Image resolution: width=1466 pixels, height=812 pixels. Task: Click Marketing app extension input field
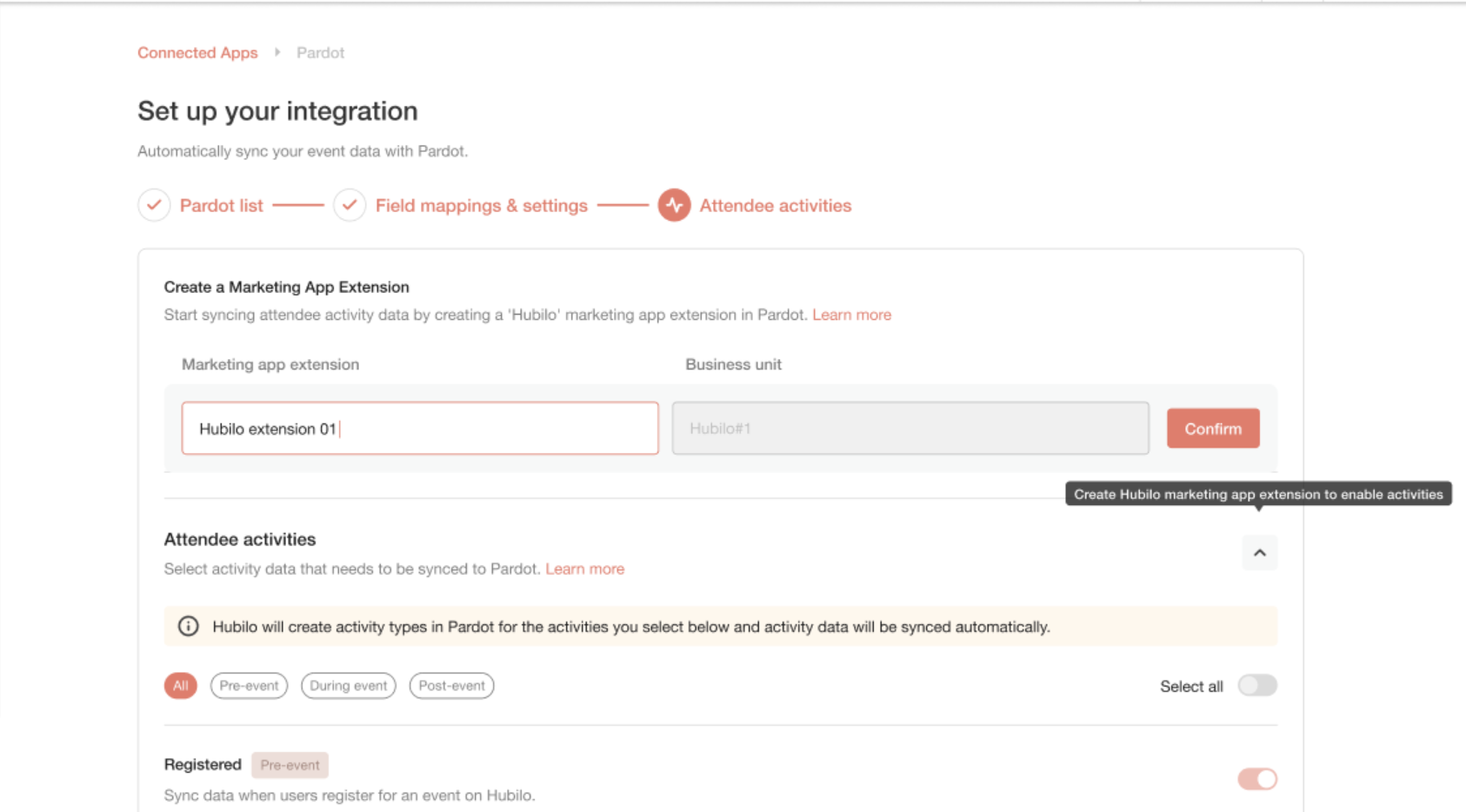[420, 428]
